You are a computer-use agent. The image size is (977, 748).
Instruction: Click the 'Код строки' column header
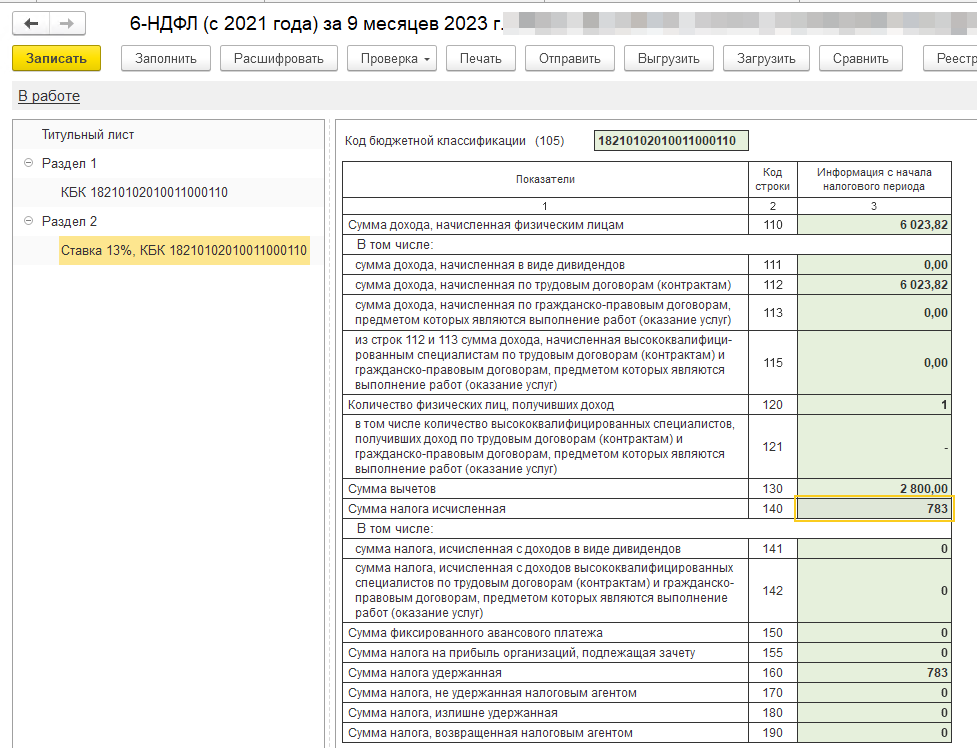tap(773, 180)
